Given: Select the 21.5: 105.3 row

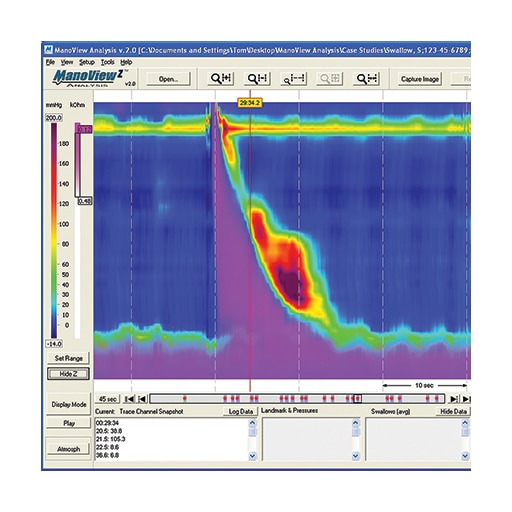Looking at the screenshot, I should [x=111, y=439].
